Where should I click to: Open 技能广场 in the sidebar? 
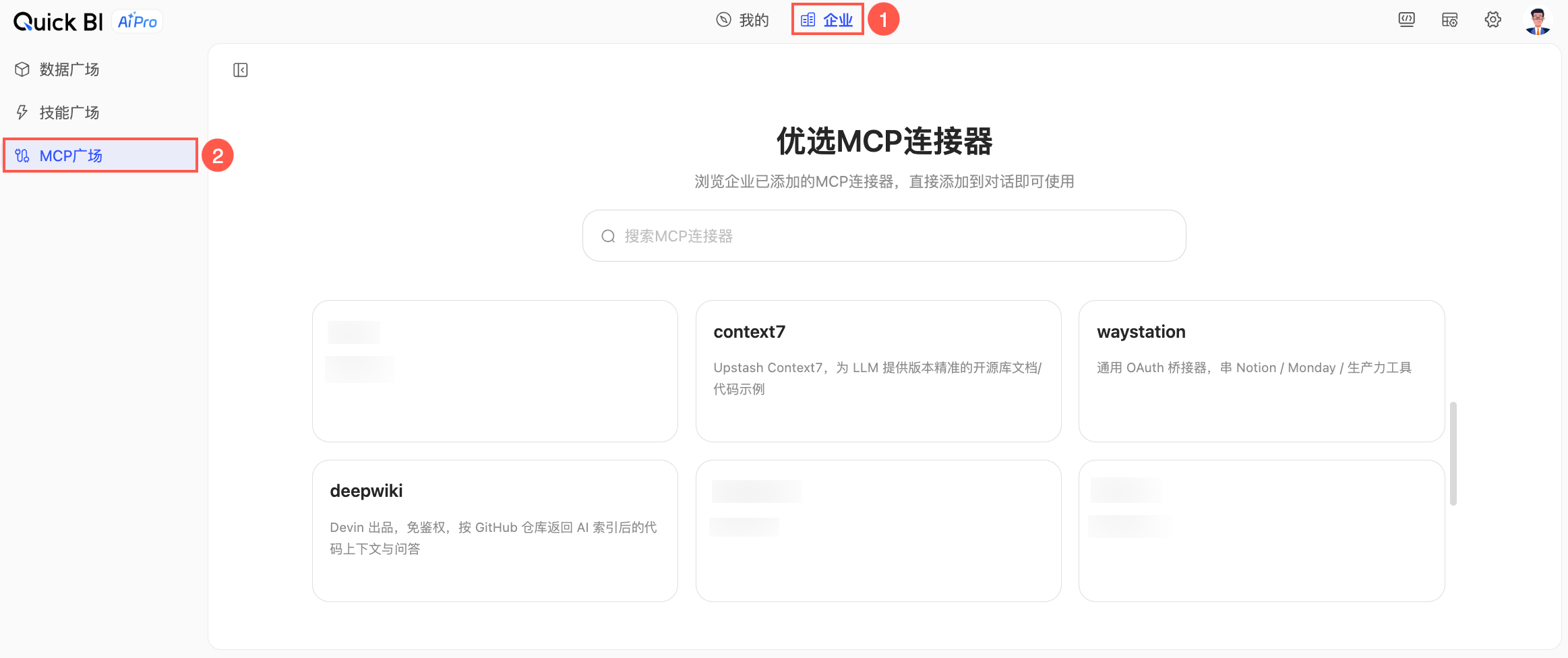(x=101, y=113)
